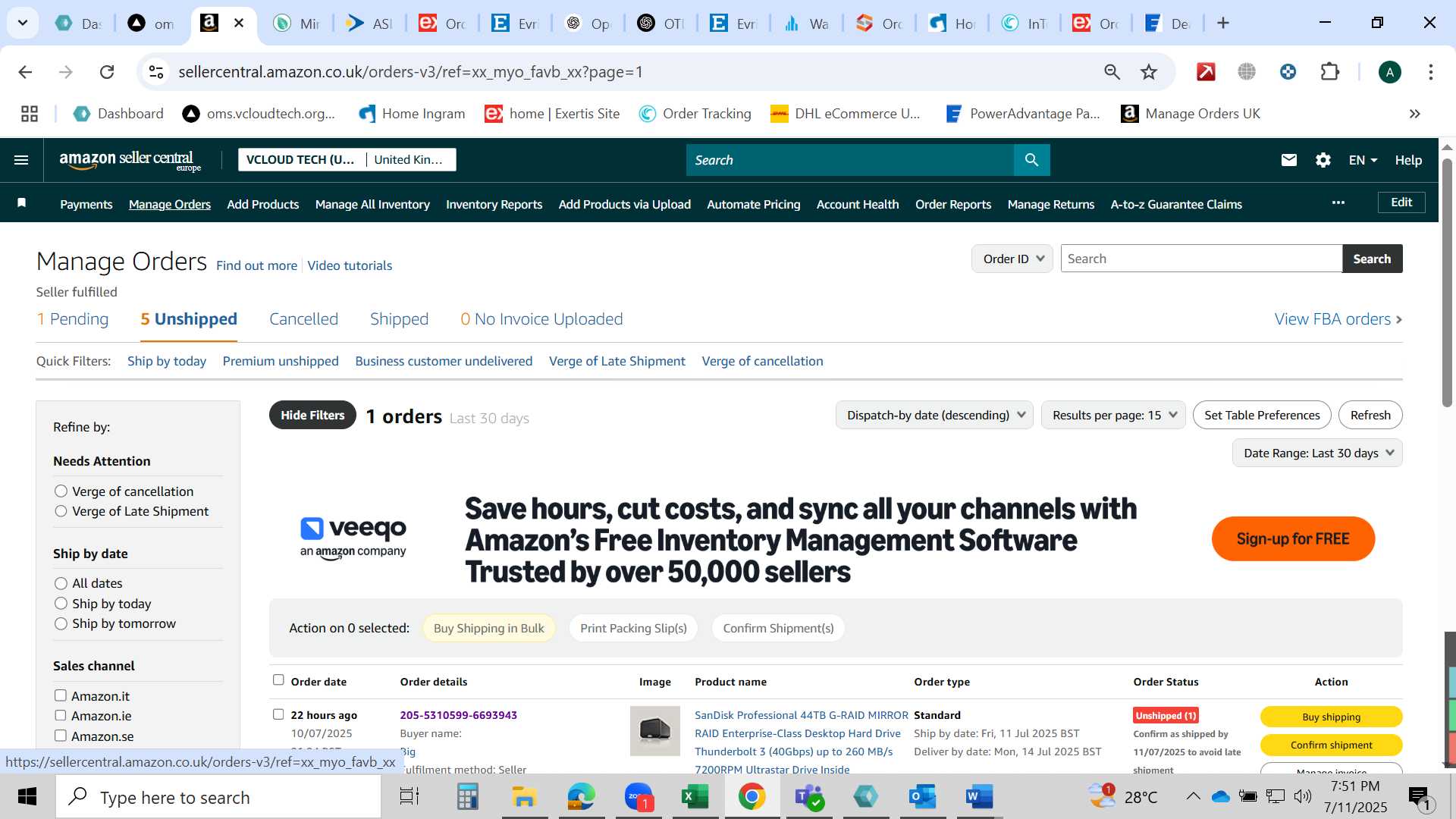Image resolution: width=1456 pixels, height=819 pixels.
Task: Open the Date Range Last 30 days dropdown
Action: 1317,453
